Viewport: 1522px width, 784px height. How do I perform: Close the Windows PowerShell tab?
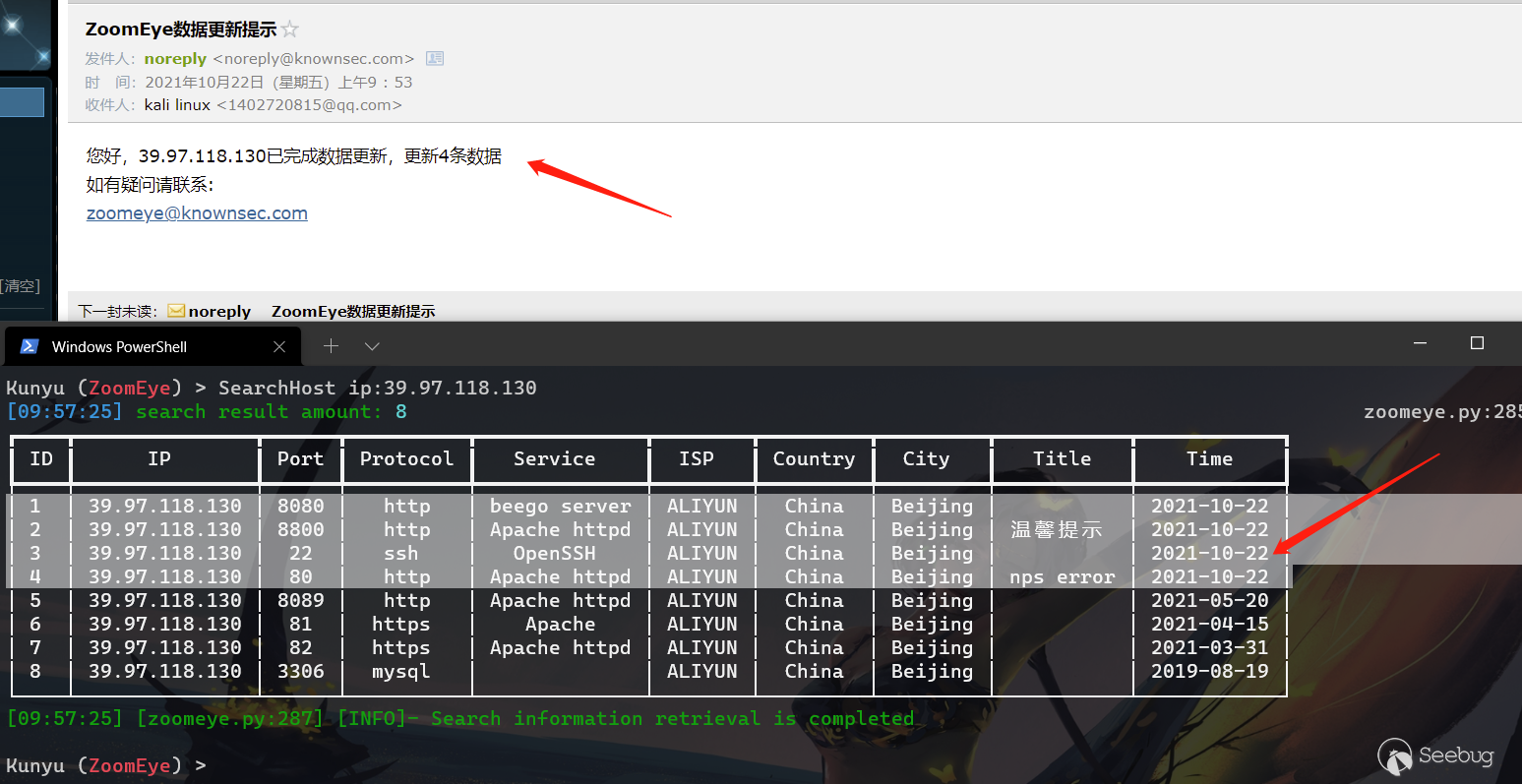[279, 346]
